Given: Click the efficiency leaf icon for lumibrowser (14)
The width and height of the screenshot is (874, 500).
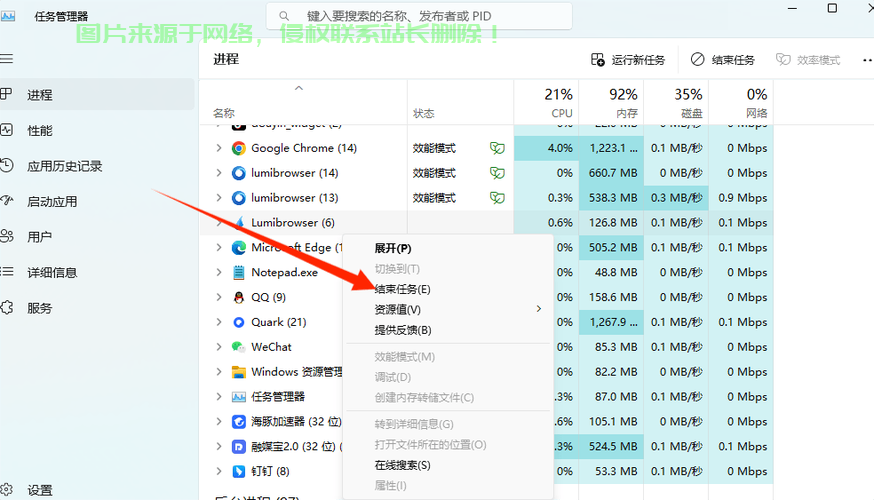Looking at the screenshot, I should [x=497, y=173].
